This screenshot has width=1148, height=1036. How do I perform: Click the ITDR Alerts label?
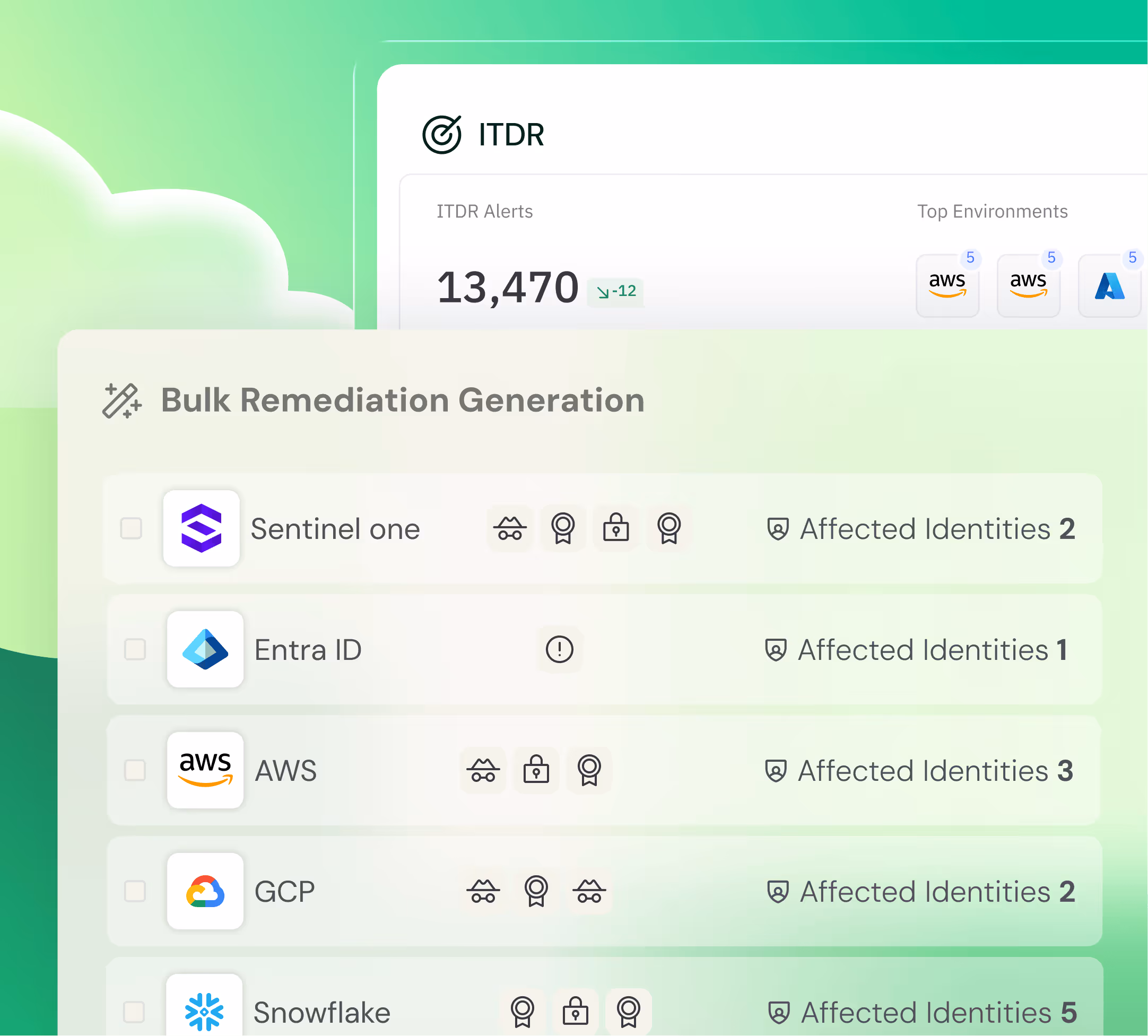[x=484, y=212]
